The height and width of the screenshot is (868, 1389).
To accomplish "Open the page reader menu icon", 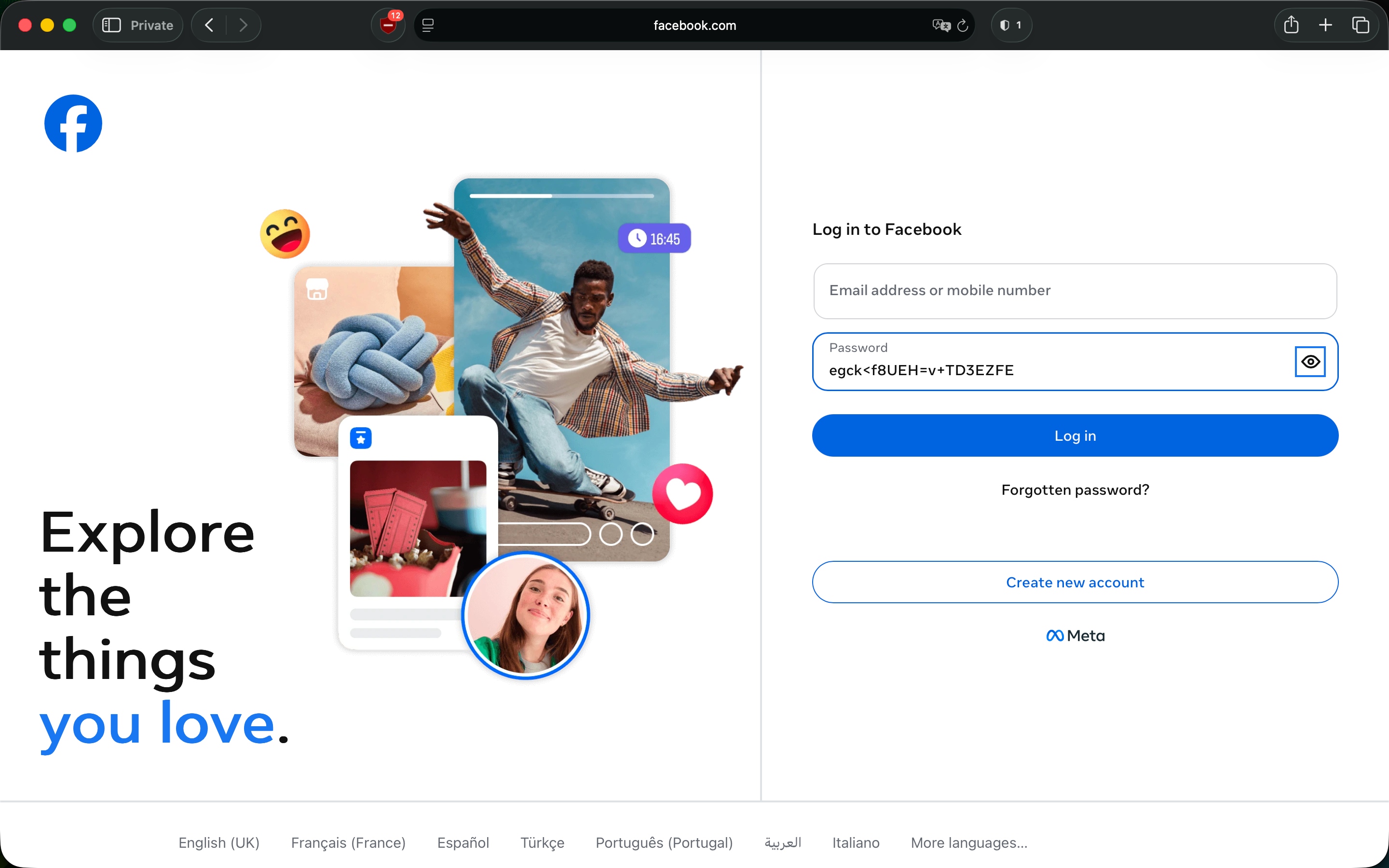I will (x=428, y=25).
